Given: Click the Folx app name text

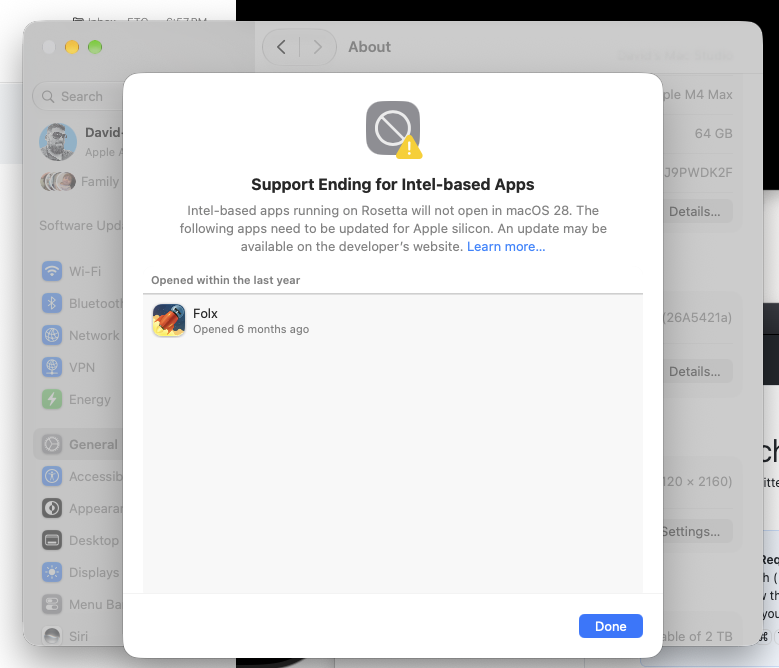Looking at the screenshot, I should coord(205,313).
